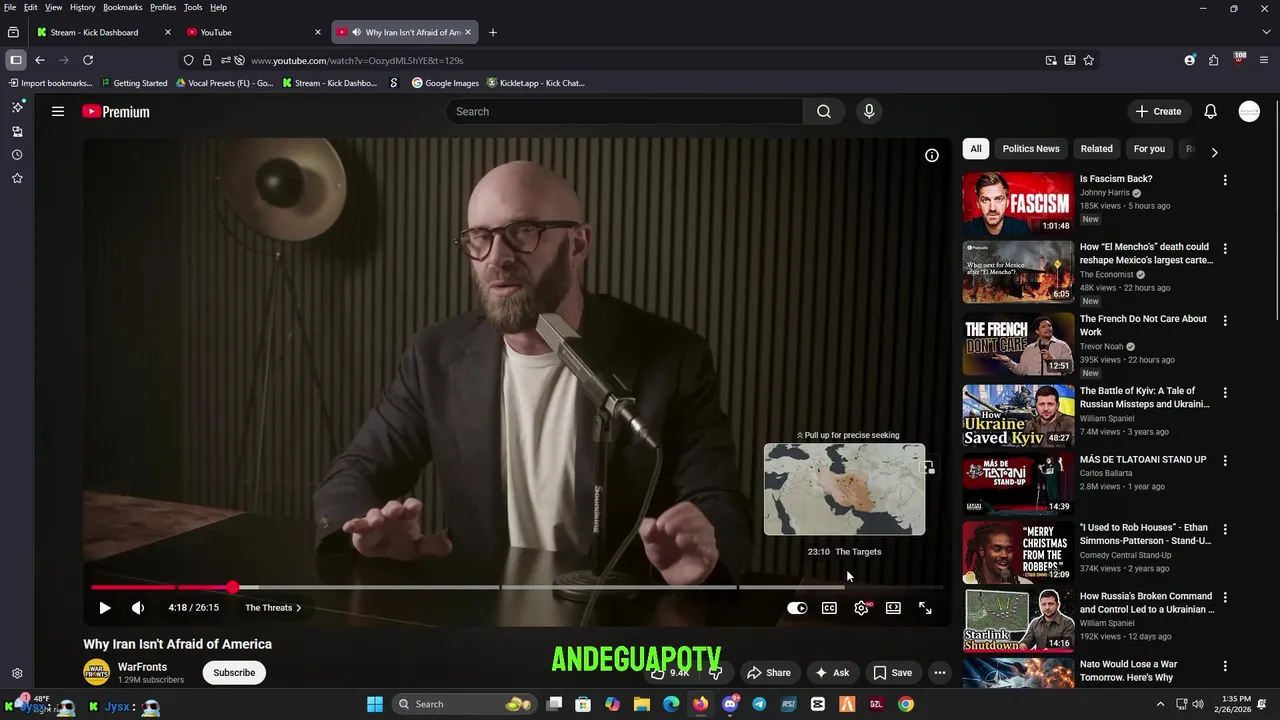The height and width of the screenshot is (720, 1280).
Task: Open options for 'I Used to Rob Houses'
Action: (x=1225, y=528)
